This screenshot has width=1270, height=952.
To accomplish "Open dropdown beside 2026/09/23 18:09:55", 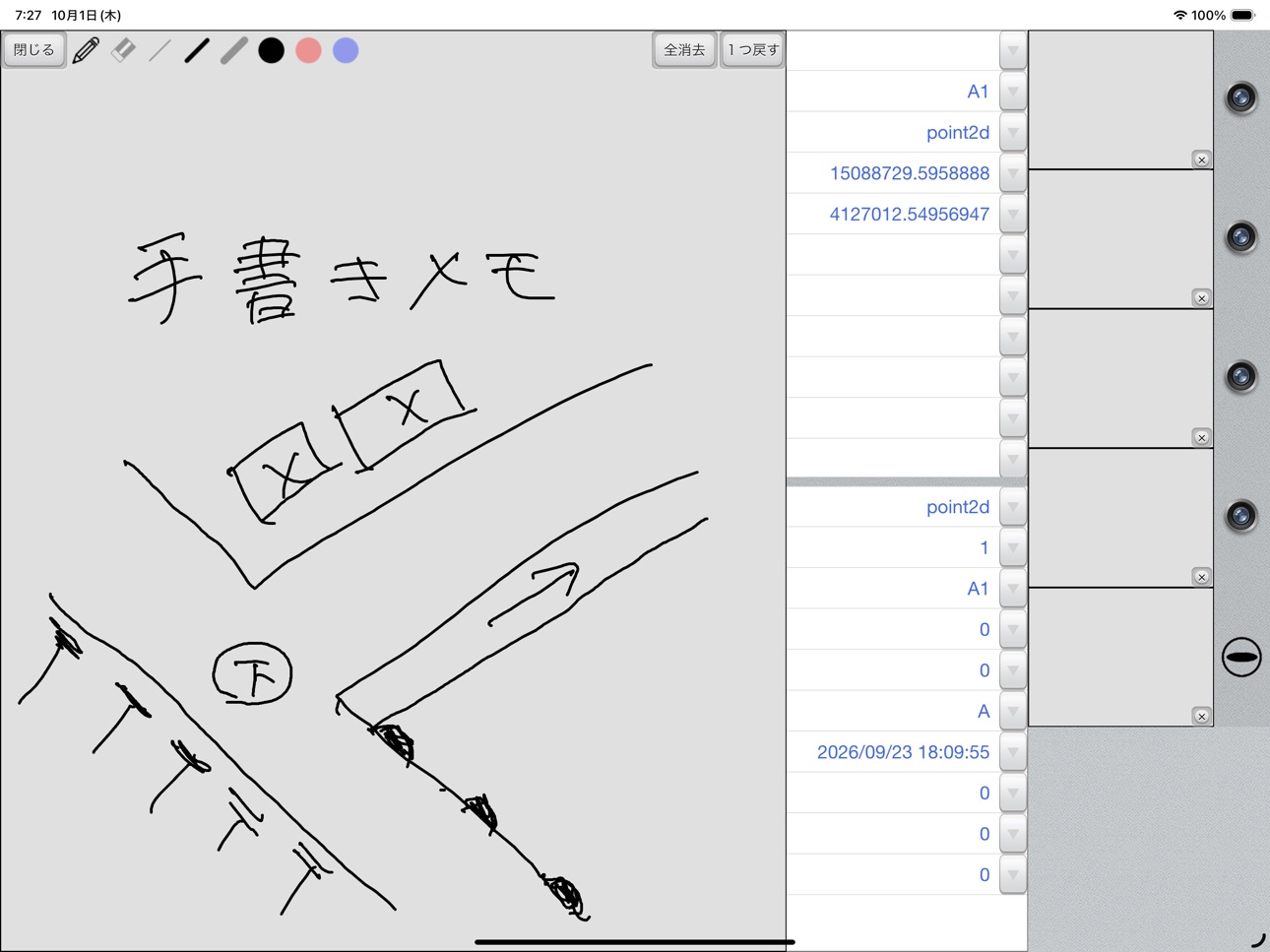I will coord(1013,752).
